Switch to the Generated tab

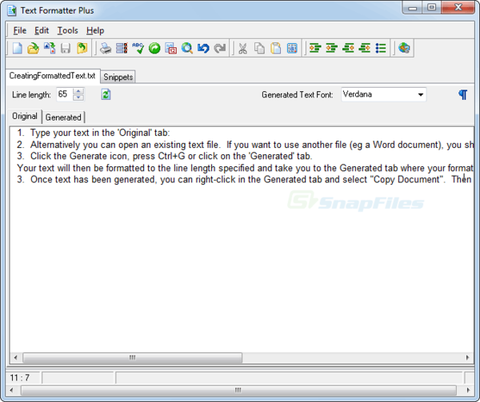point(63,117)
